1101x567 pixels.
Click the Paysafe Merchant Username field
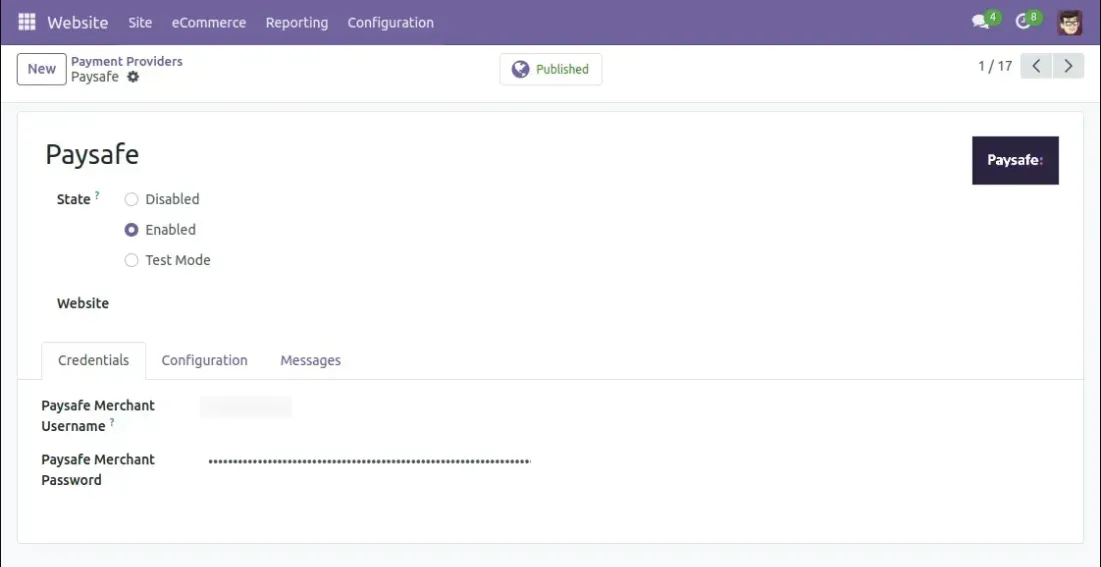pos(246,407)
